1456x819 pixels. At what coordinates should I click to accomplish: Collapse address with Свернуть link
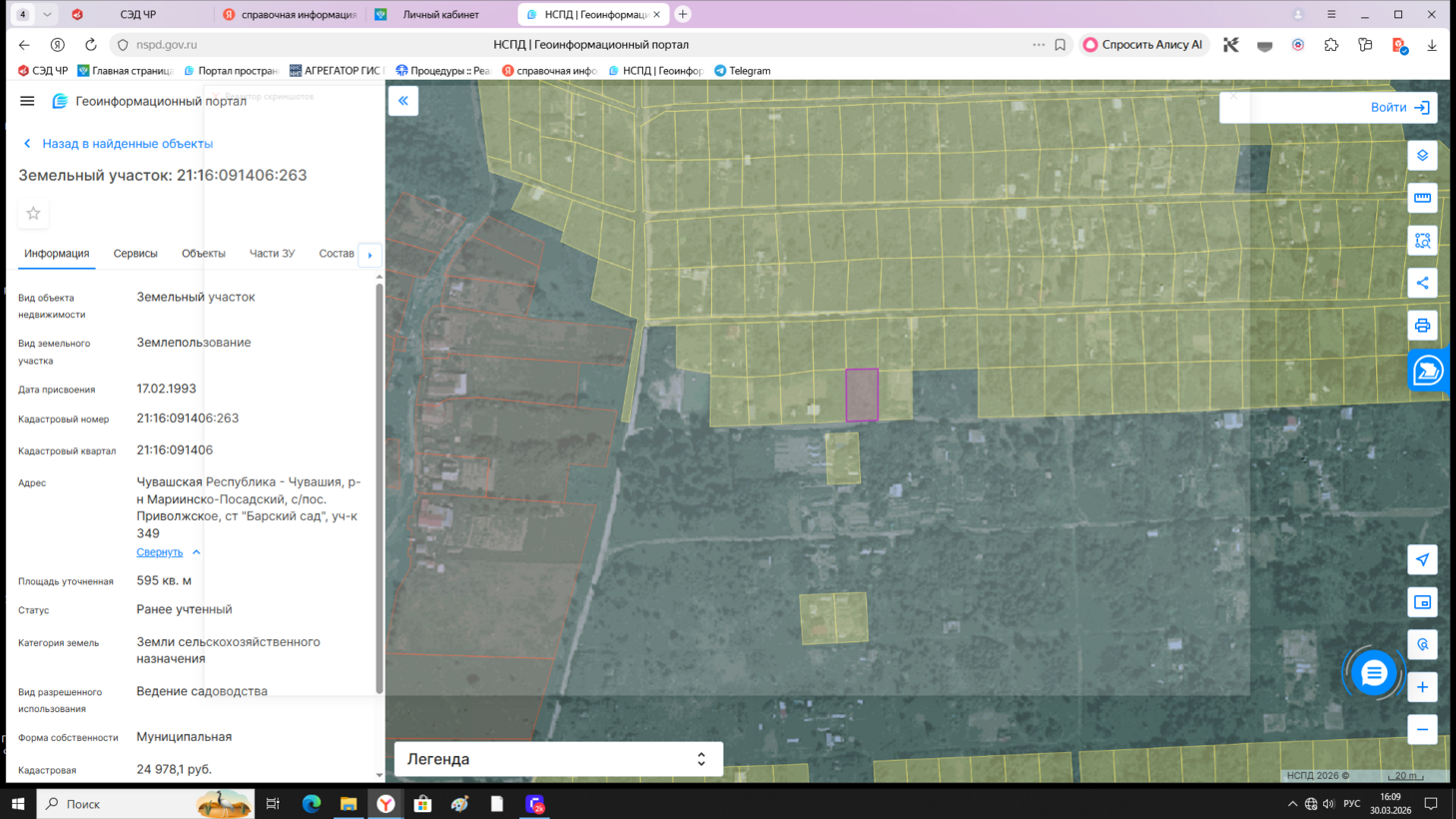point(160,552)
